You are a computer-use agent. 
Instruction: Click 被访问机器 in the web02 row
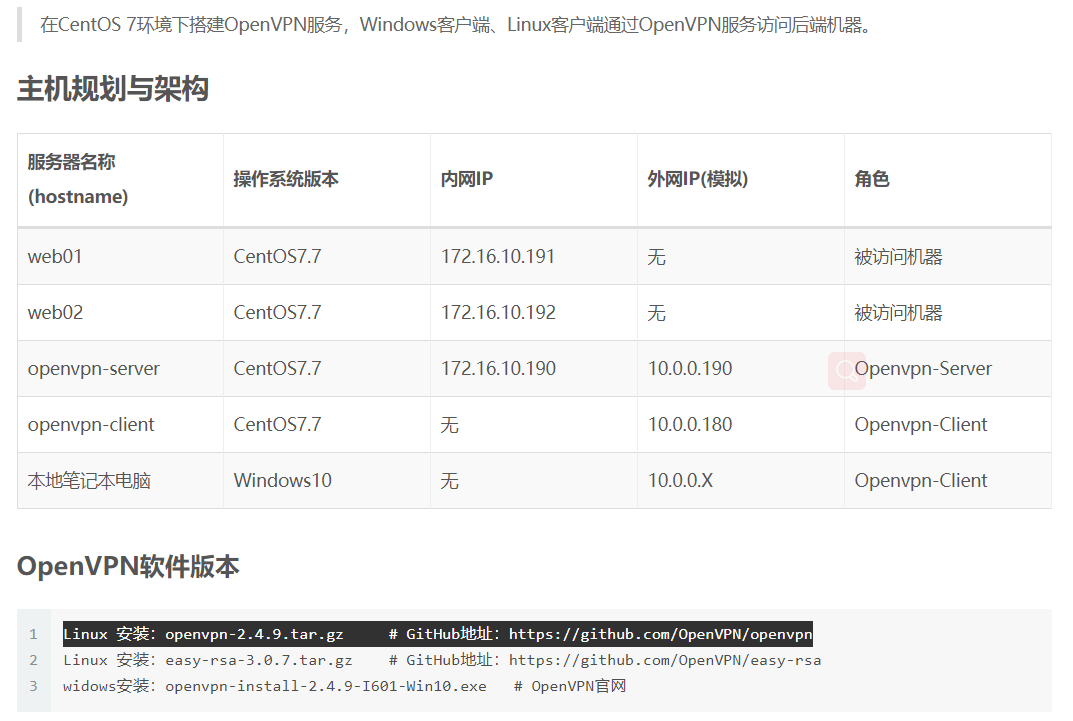[899, 313]
